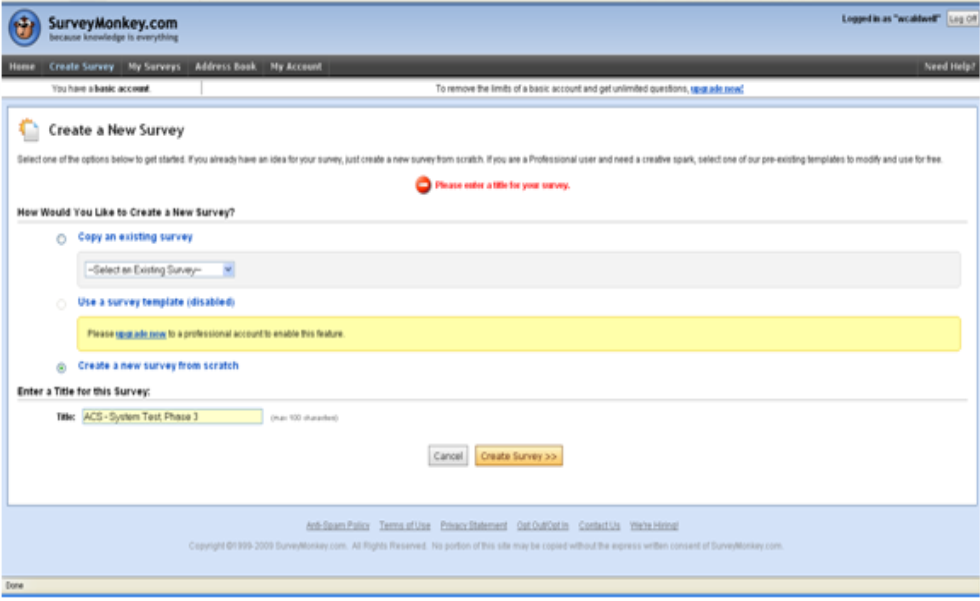Image resolution: width=980 pixels, height=601 pixels.
Task: Open the Terms of Use footer link
Action: 405,526
